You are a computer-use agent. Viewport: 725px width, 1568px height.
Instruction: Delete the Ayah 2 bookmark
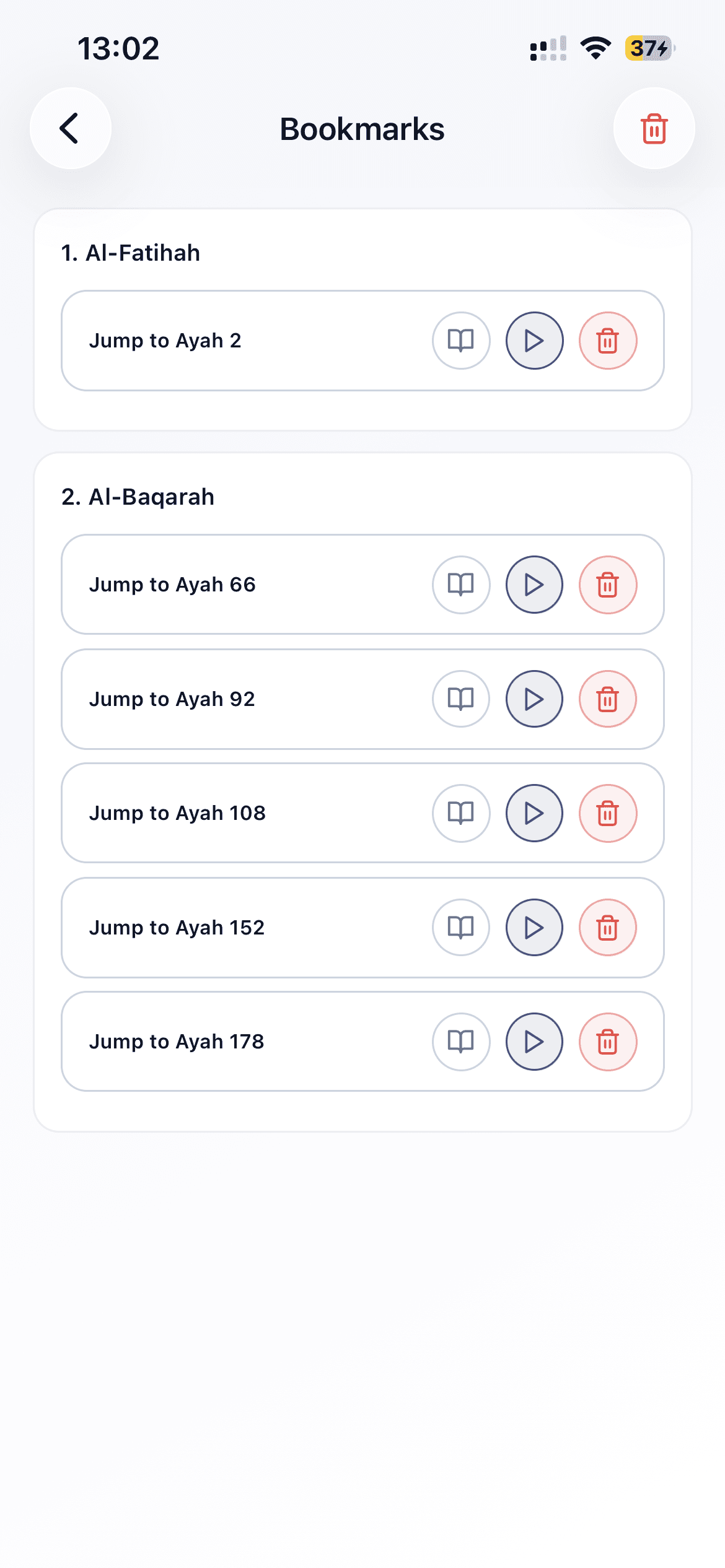click(x=608, y=341)
